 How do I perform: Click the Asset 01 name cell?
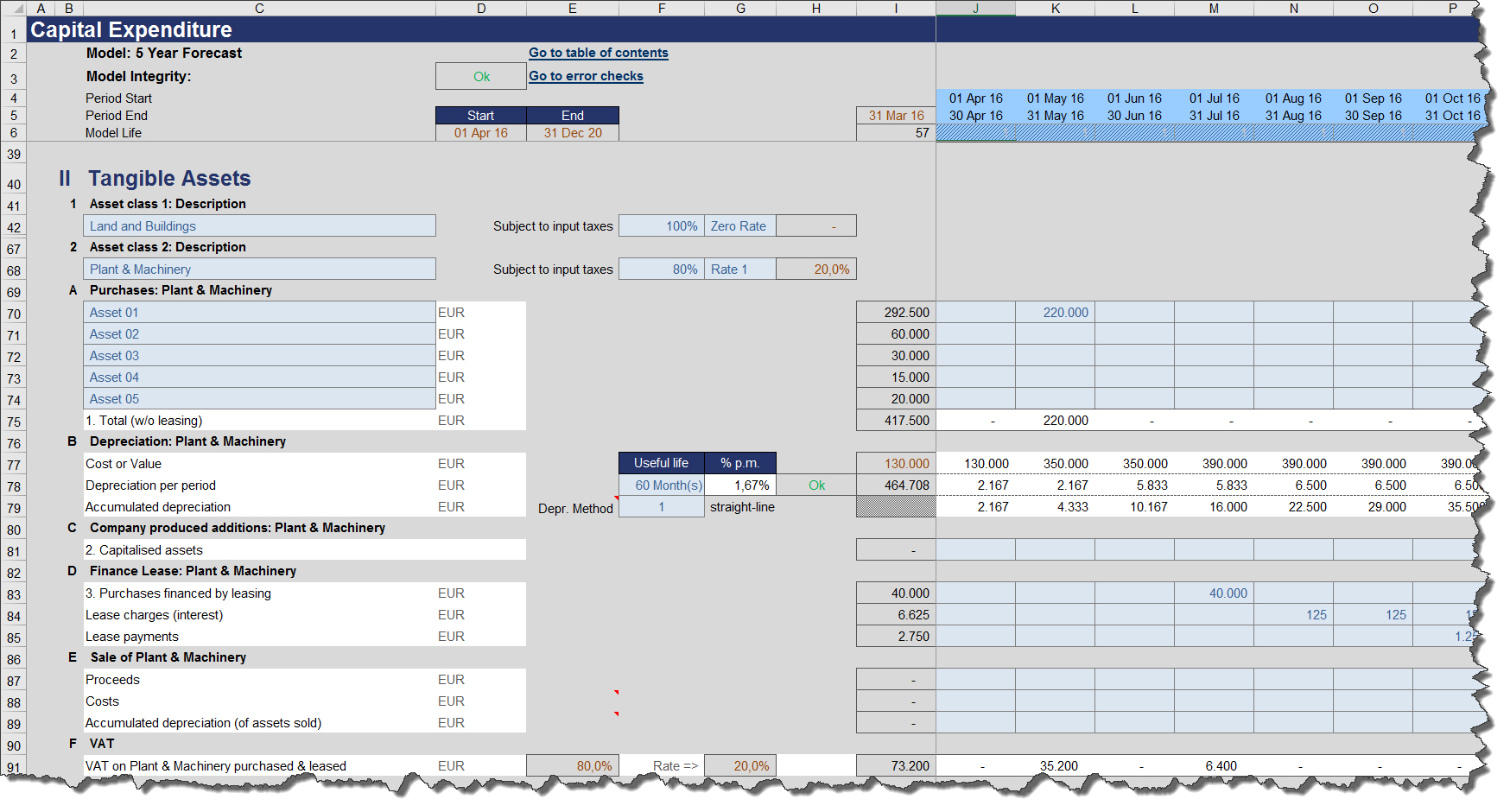tap(259, 313)
